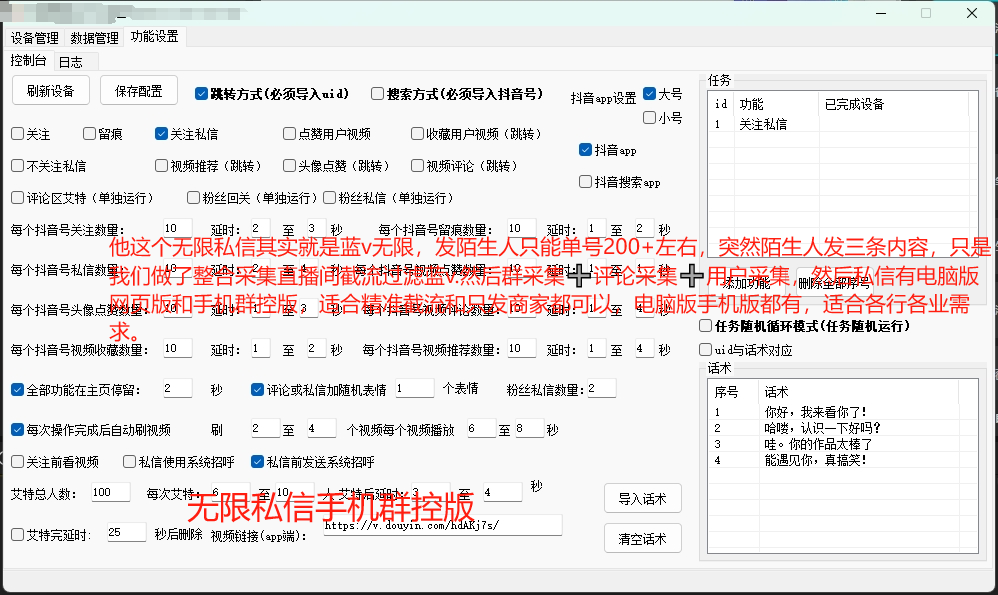Switch to the 设备管理 tab
Viewport: 998px width, 595px height.
coord(35,38)
